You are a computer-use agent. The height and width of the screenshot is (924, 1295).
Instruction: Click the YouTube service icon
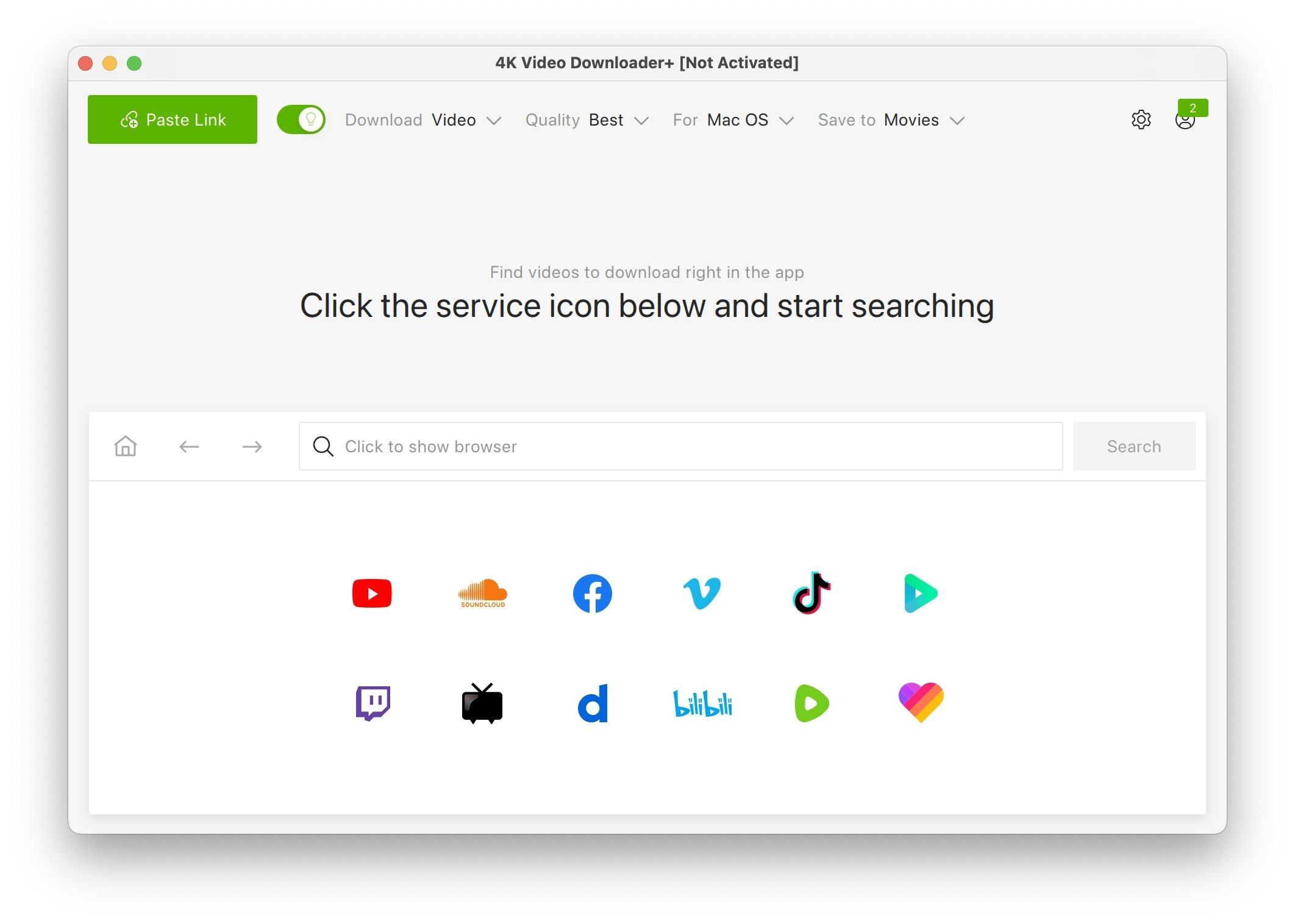tap(371, 593)
